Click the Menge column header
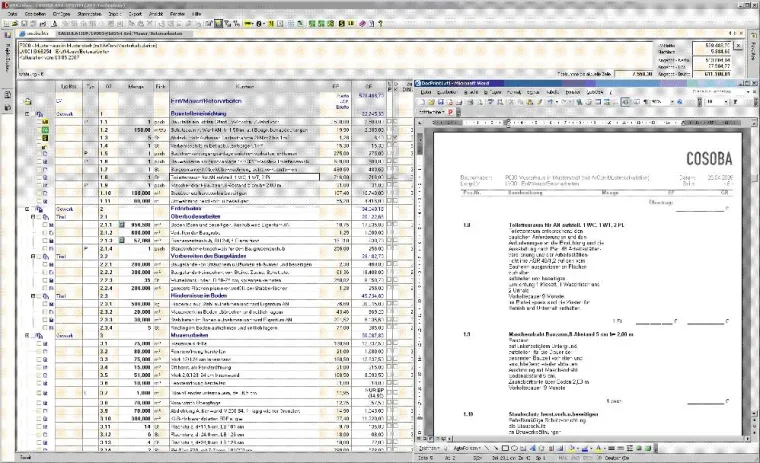The image size is (760, 463). 136,86
